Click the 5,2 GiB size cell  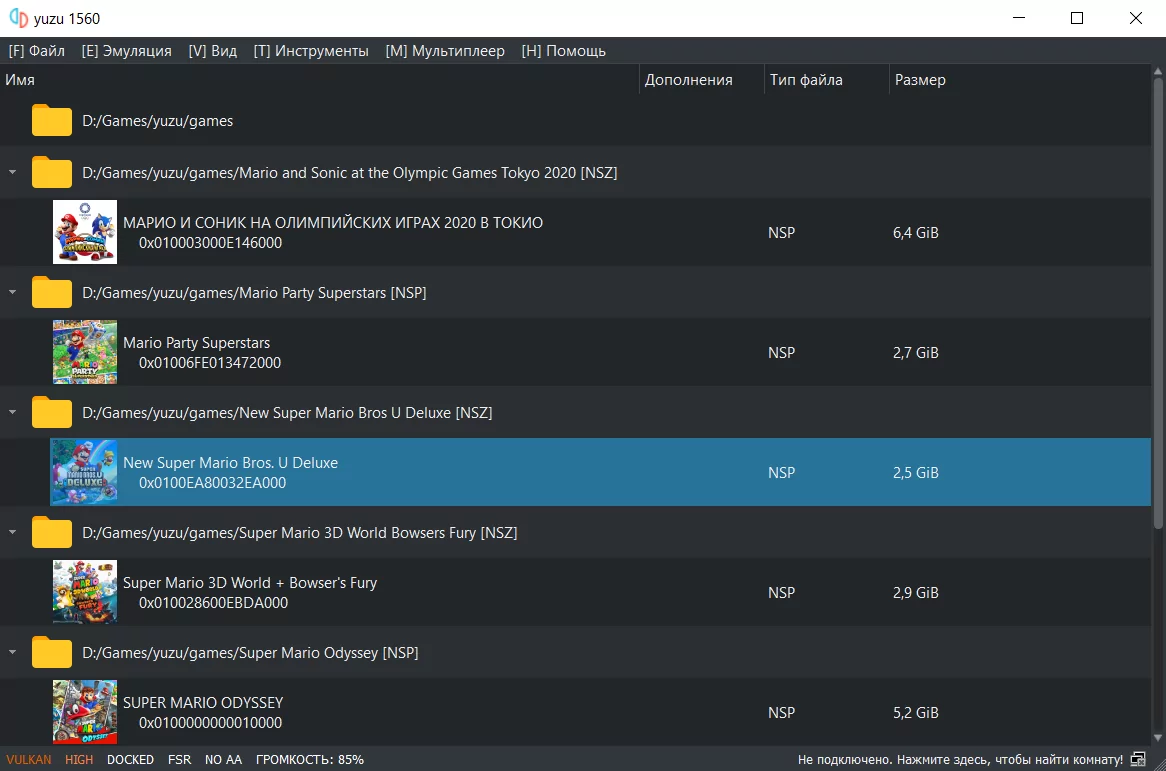coord(915,712)
